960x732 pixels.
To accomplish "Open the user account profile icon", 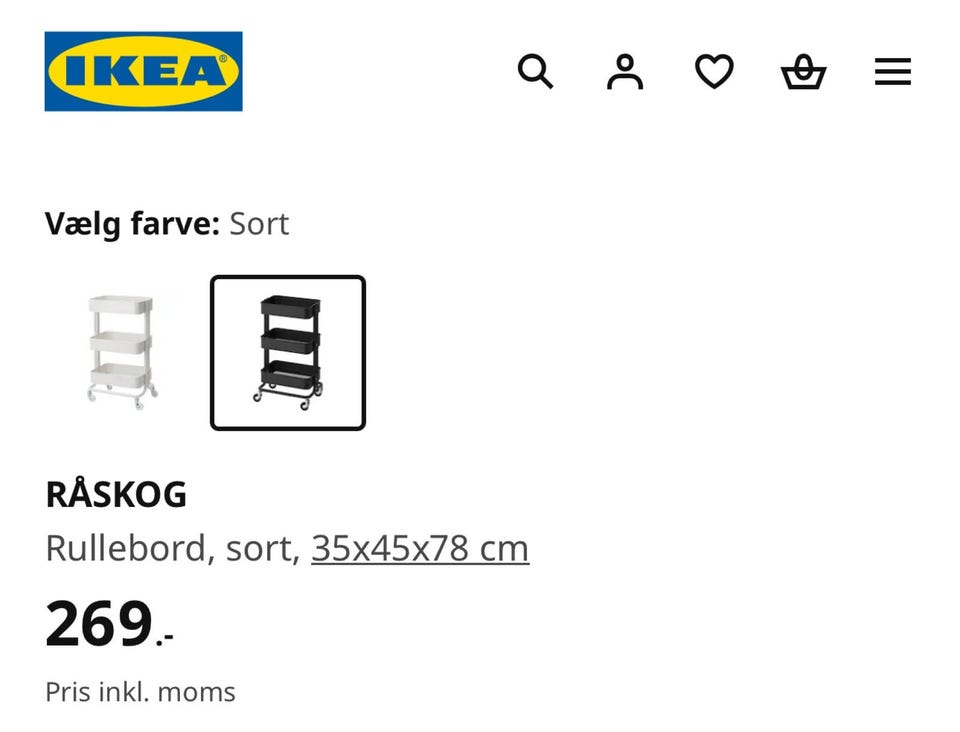I will pyautogui.click(x=625, y=72).
